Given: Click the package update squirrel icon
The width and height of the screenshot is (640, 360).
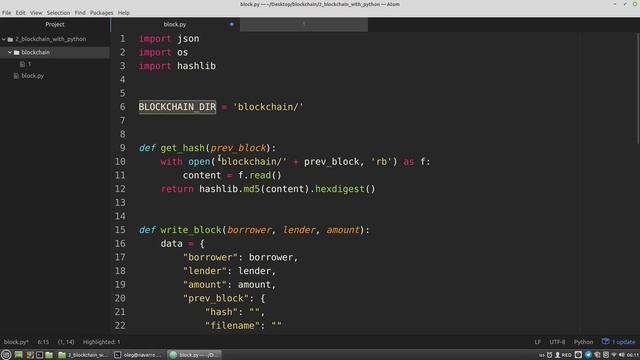Looking at the screenshot, I should point(606,341).
